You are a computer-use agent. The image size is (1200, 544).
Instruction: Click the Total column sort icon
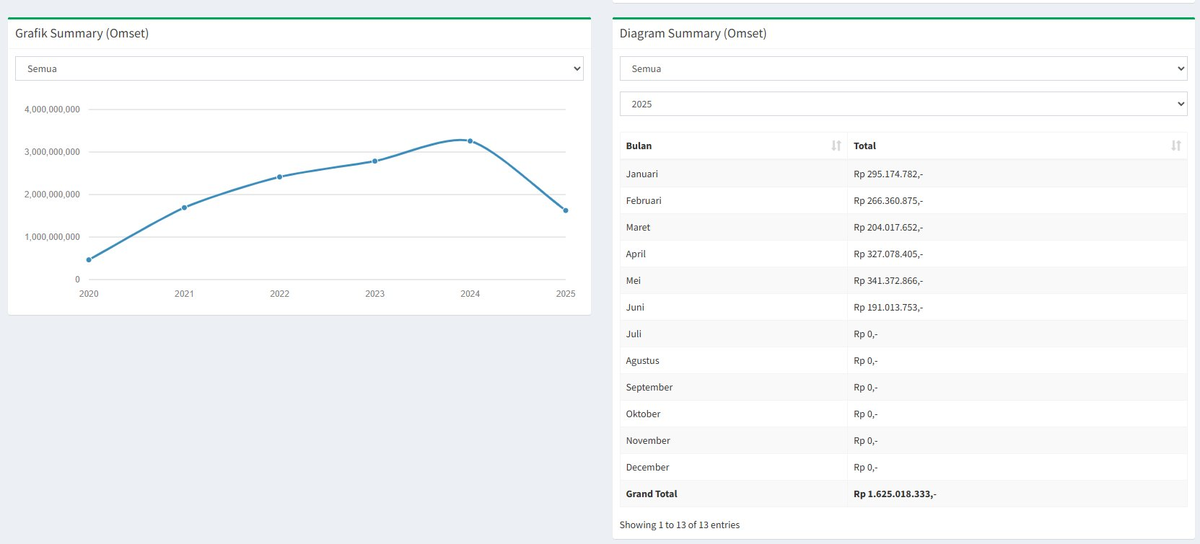pyautogui.click(x=1175, y=146)
